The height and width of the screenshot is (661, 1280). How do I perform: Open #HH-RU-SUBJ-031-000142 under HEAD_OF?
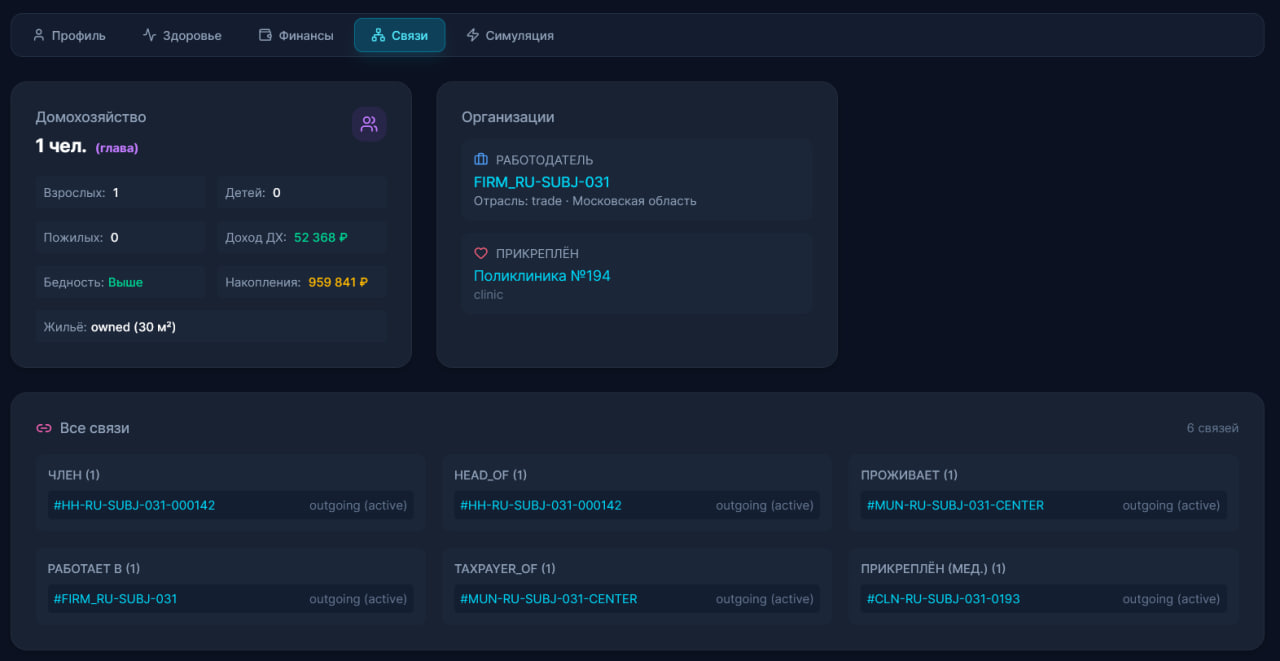[x=541, y=506]
